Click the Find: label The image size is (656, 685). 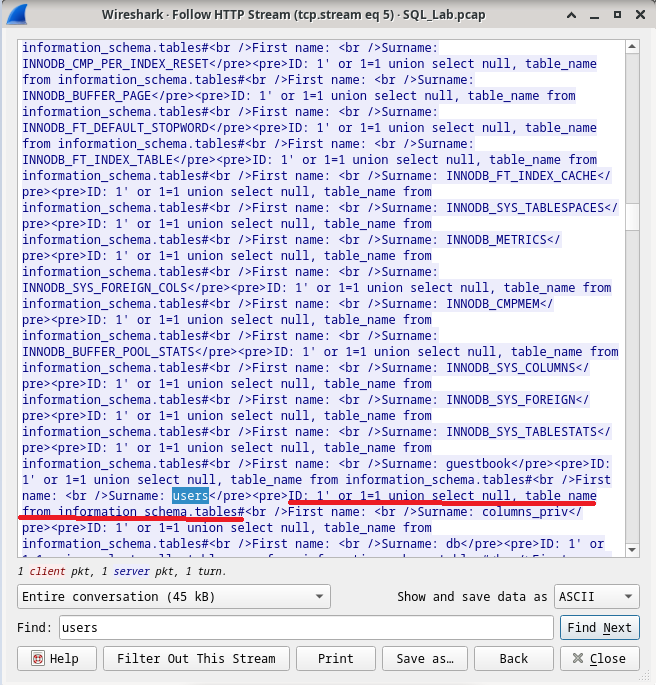(x=35, y=628)
